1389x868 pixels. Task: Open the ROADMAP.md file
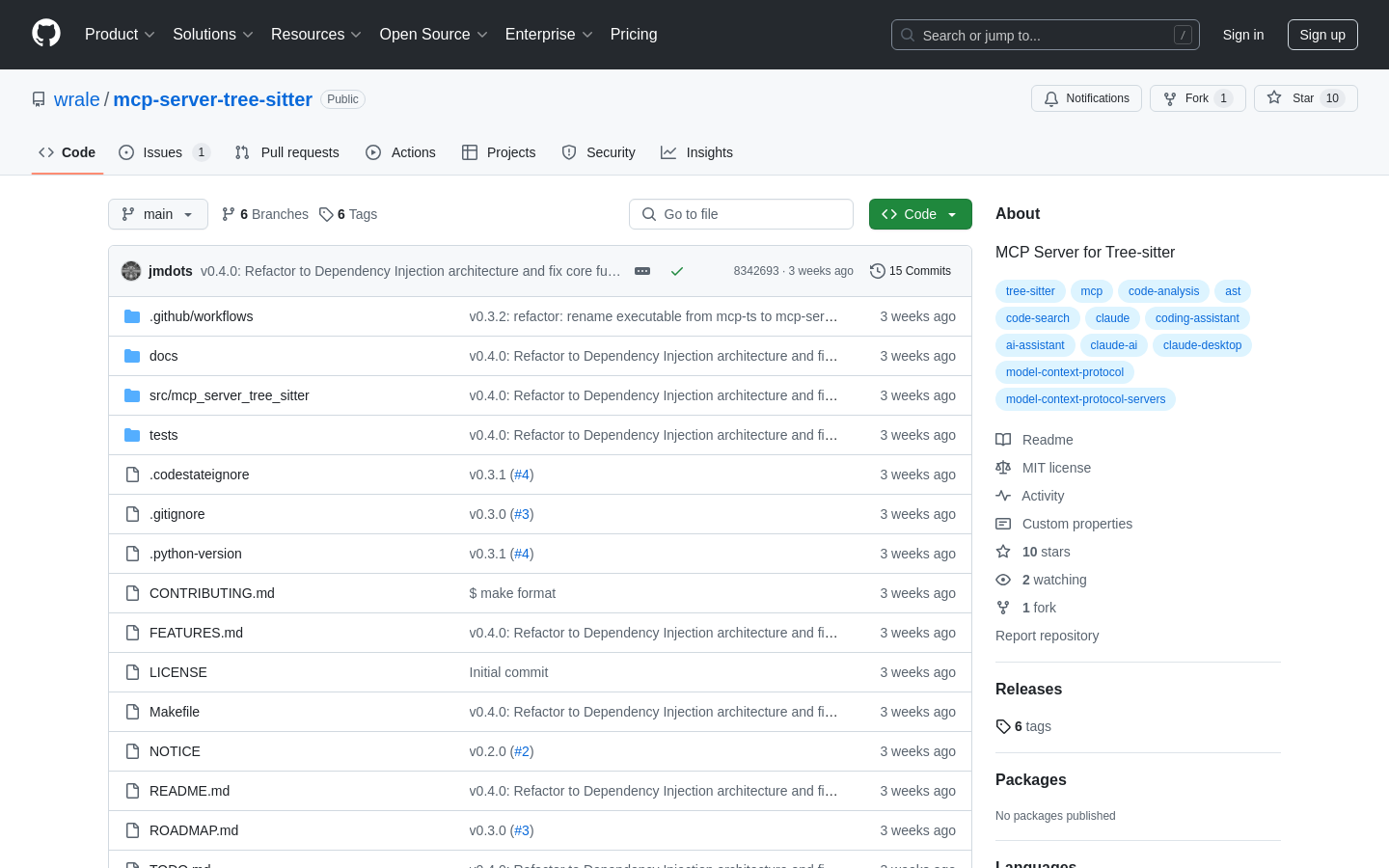point(194,830)
